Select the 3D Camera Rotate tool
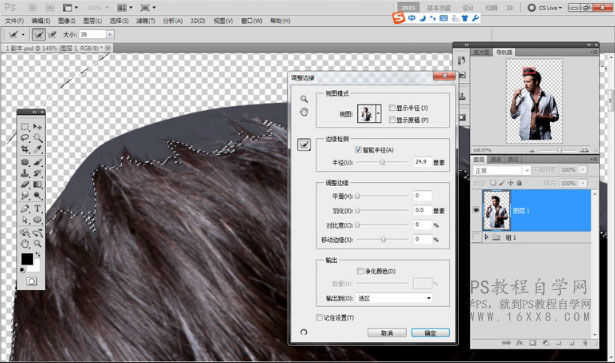This screenshot has height=363, width=615. pos(38,232)
